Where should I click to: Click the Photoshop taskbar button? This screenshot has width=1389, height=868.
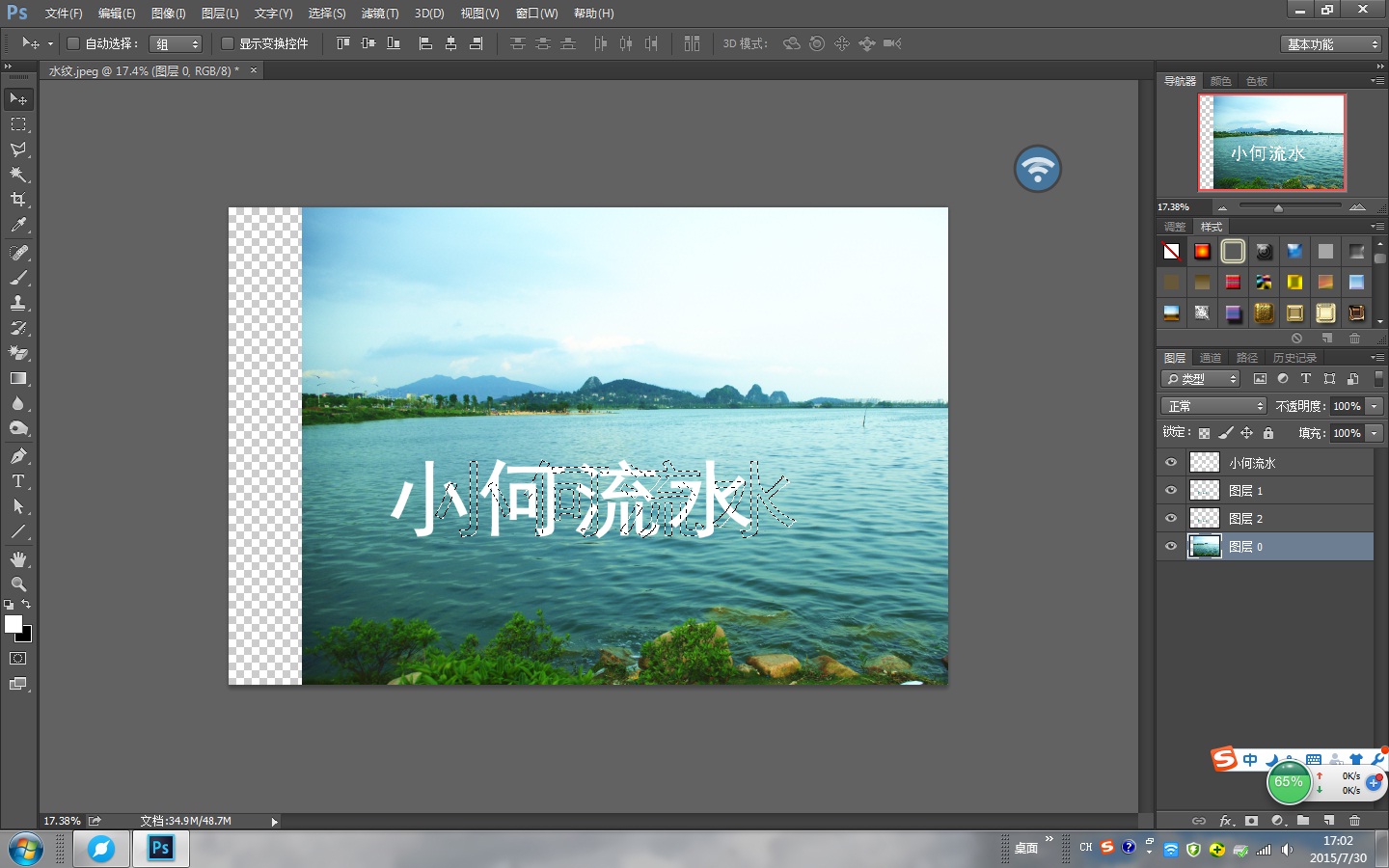(x=160, y=849)
